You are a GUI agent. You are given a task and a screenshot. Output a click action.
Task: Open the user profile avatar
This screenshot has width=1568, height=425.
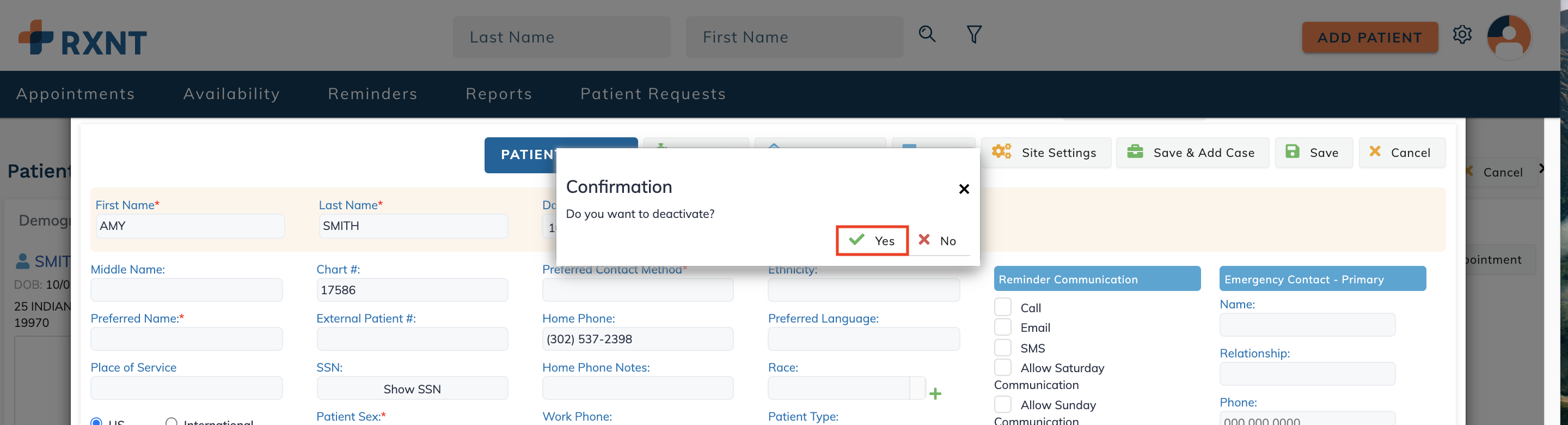click(x=1509, y=37)
